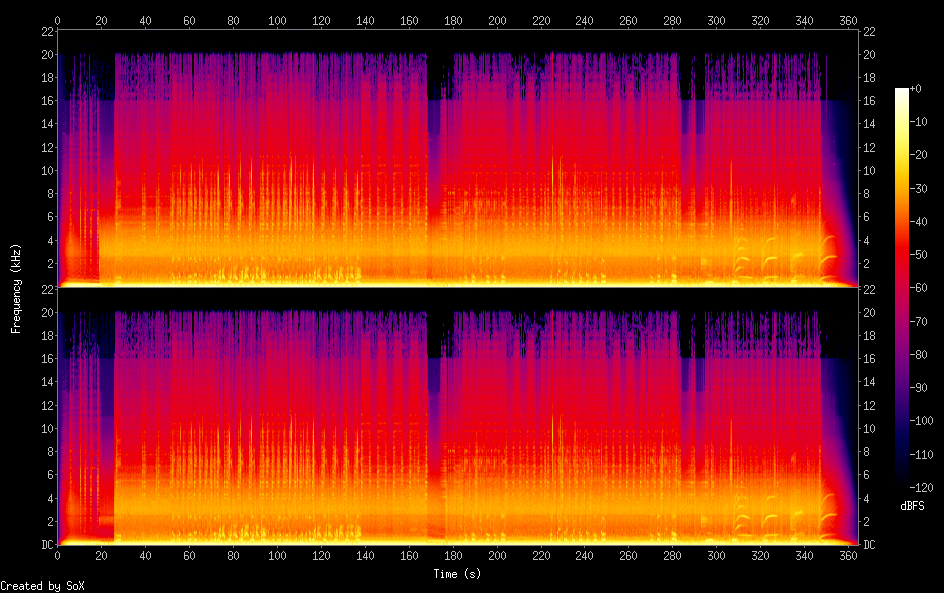The image size is (944, 593).
Task: Select the 240 tick on the bottom time axis
Action: (585, 555)
